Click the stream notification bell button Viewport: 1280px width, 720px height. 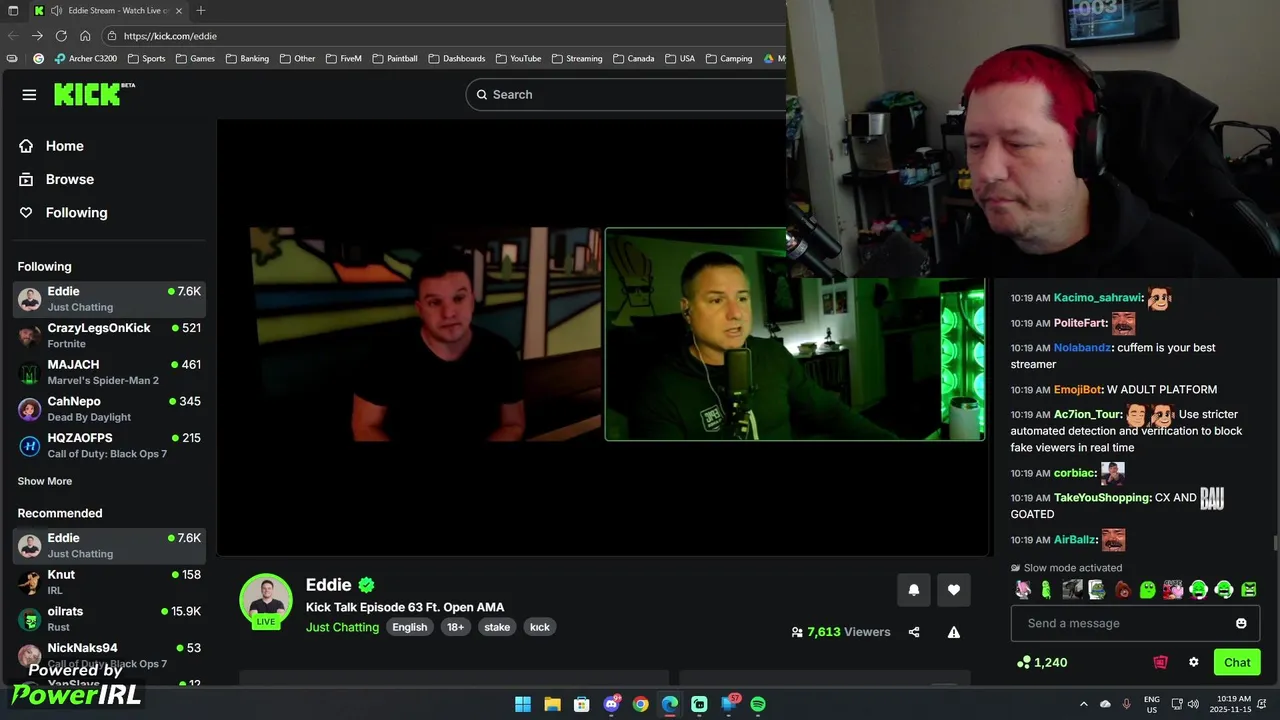(913, 590)
